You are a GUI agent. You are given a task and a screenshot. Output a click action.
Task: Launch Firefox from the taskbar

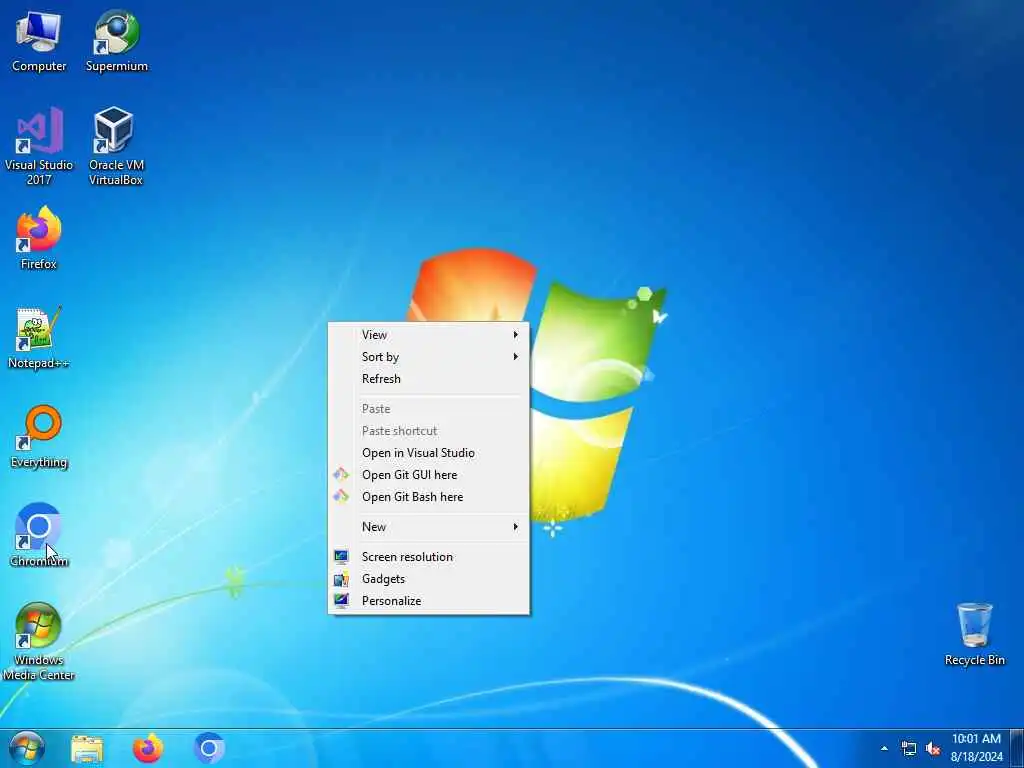(148, 748)
